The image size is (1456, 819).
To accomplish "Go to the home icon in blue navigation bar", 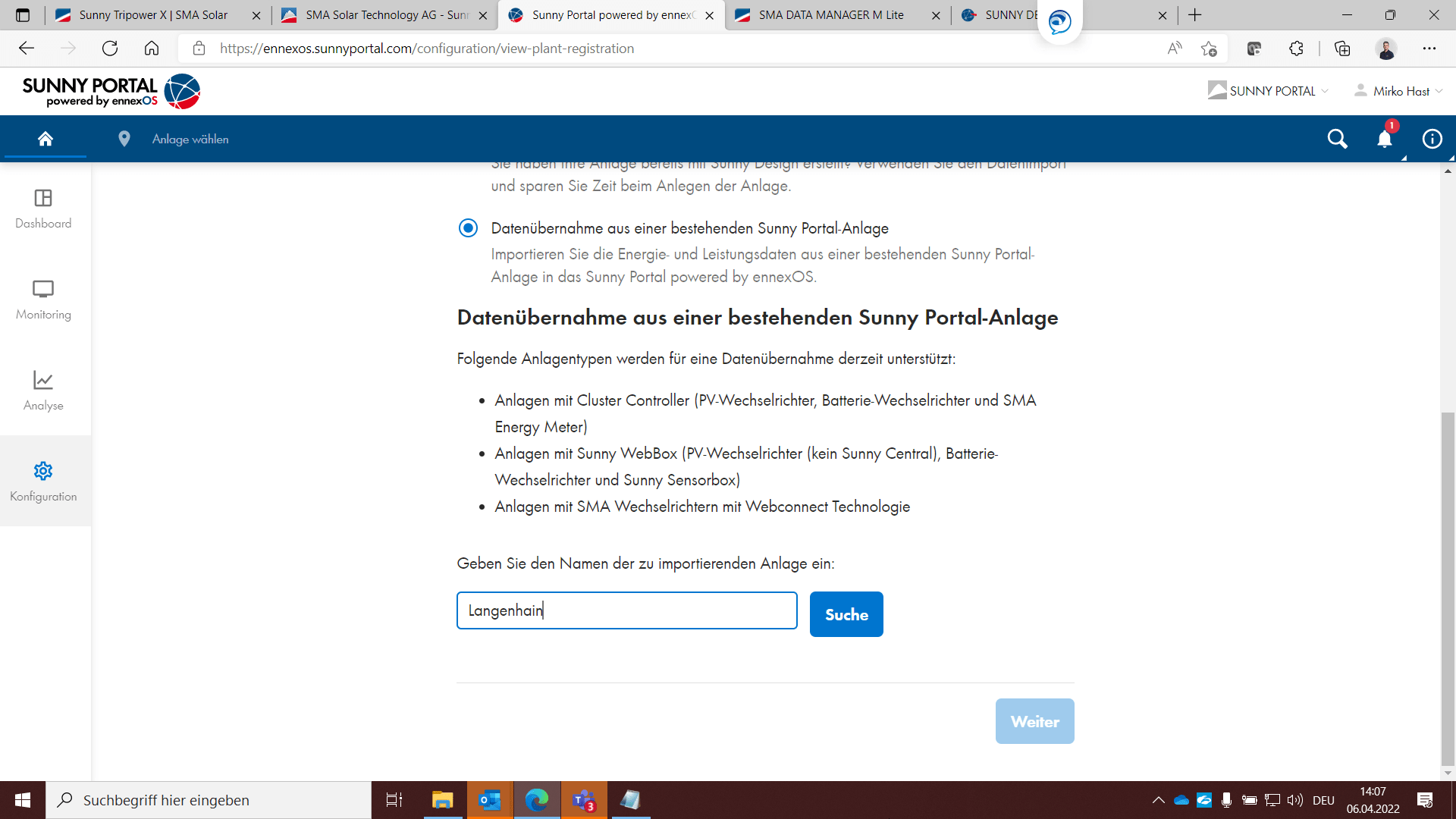I will click(x=45, y=139).
